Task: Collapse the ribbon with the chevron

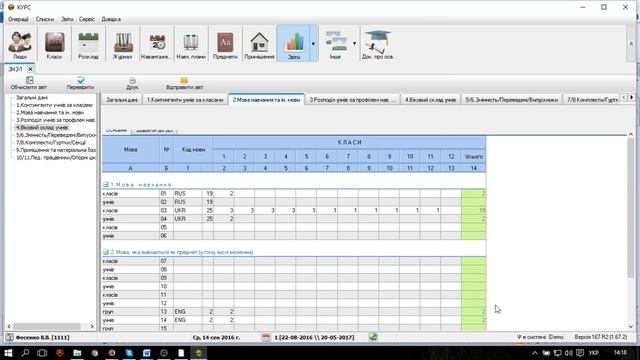Action: [631, 44]
